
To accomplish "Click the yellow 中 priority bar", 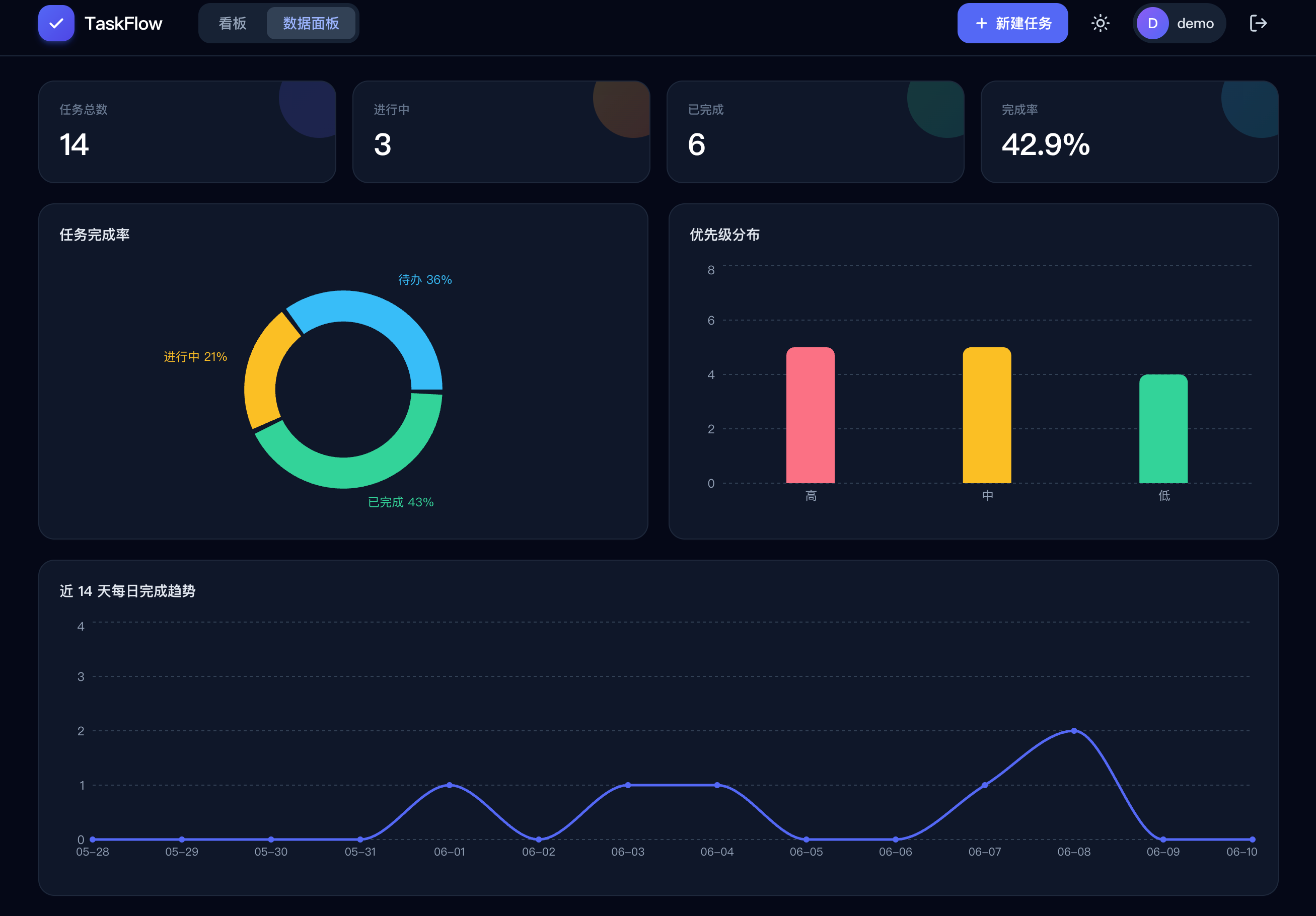I will tap(986, 415).
